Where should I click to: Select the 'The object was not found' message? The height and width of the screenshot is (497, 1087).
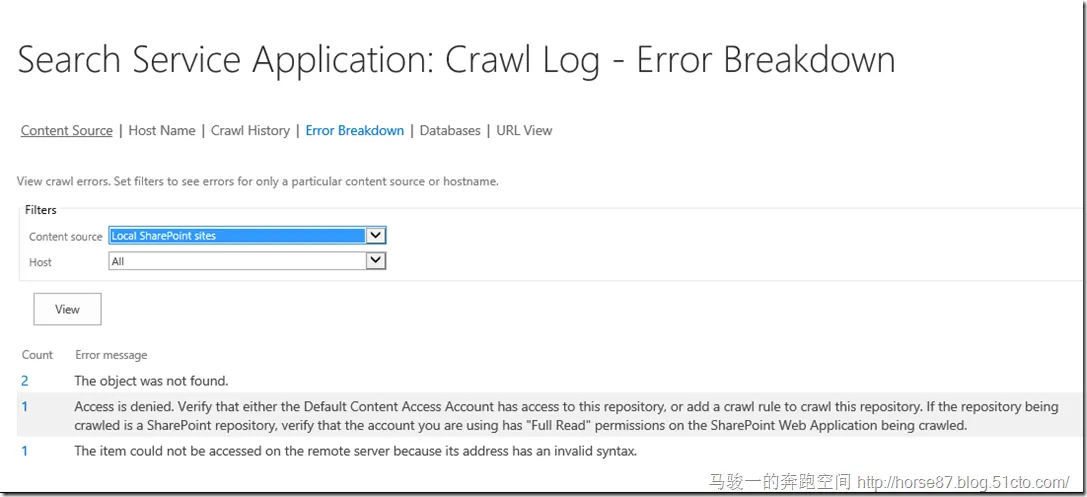pos(151,381)
